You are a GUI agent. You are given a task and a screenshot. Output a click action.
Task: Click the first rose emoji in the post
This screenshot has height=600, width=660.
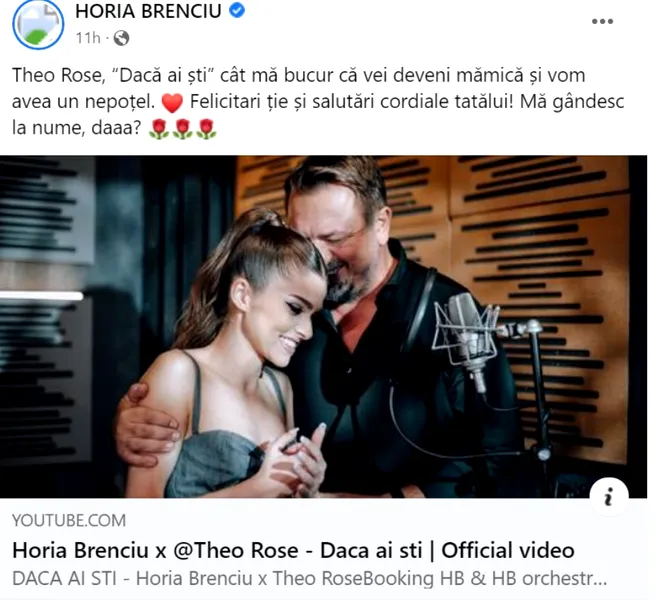click(159, 129)
